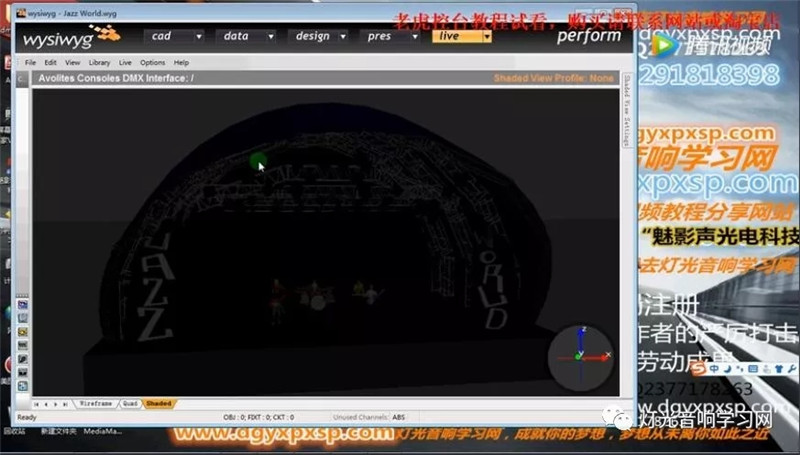Open the File menu
The height and width of the screenshot is (455, 800).
coord(31,62)
